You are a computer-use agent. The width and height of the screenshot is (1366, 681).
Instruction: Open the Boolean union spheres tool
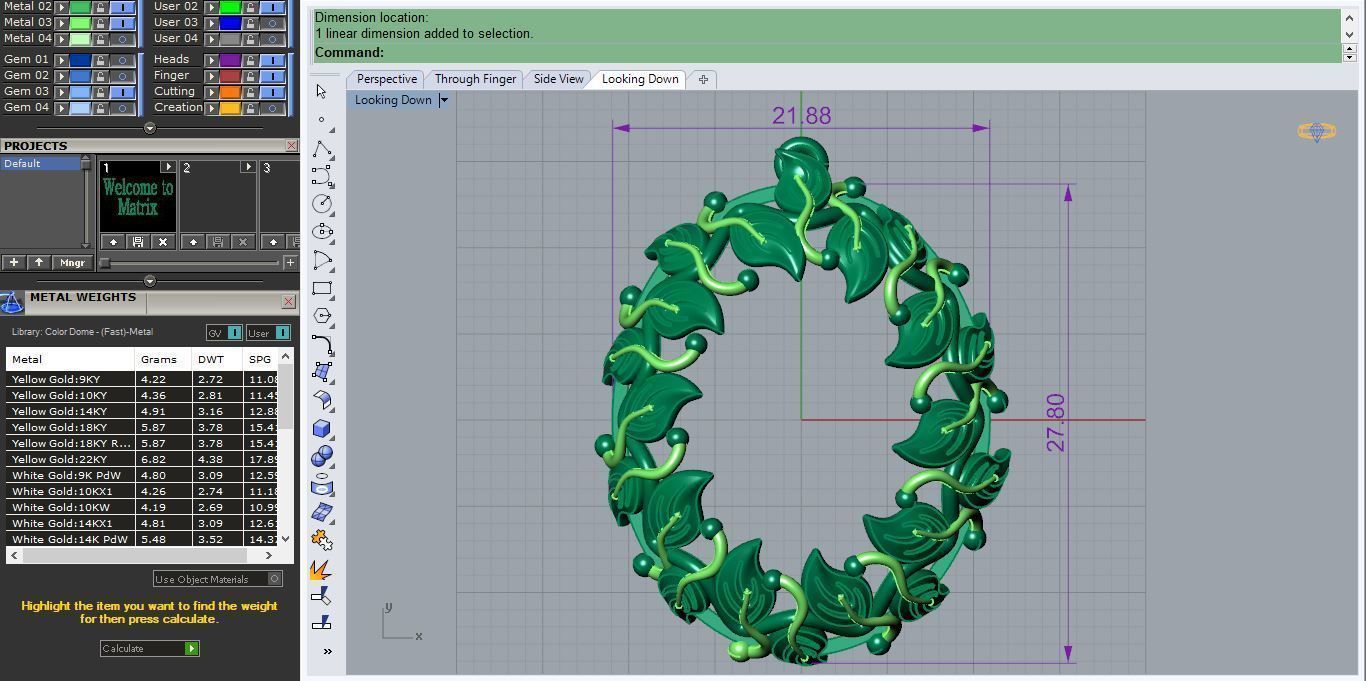pyautogui.click(x=322, y=456)
